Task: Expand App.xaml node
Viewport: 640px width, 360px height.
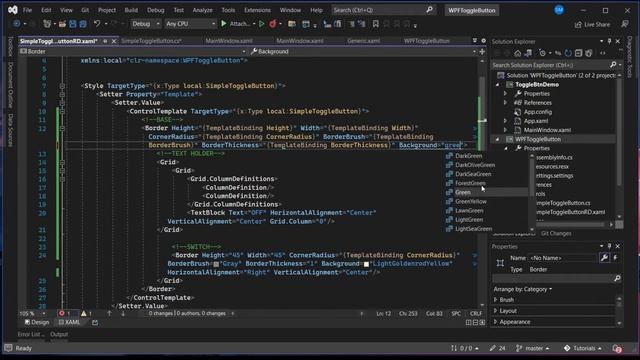Action: [505, 121]
